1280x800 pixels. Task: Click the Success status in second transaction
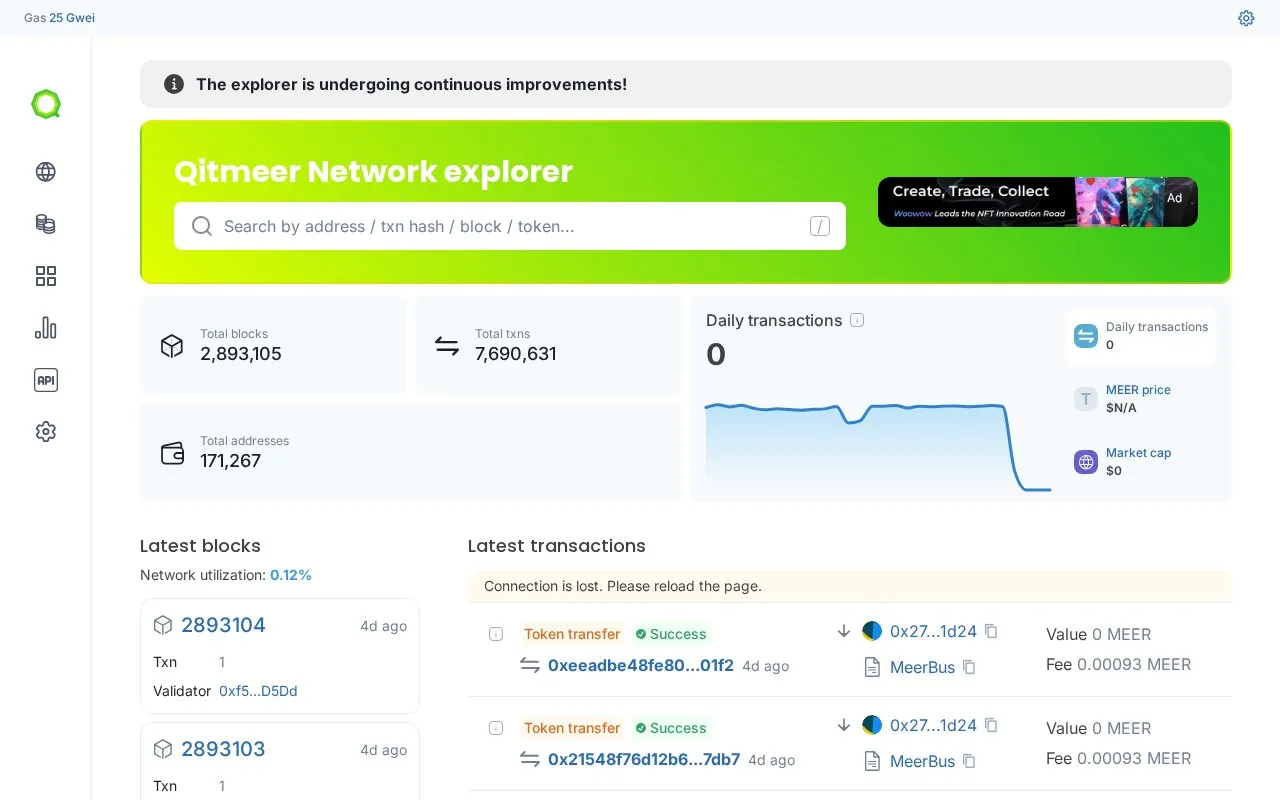[x=671, y=728]
